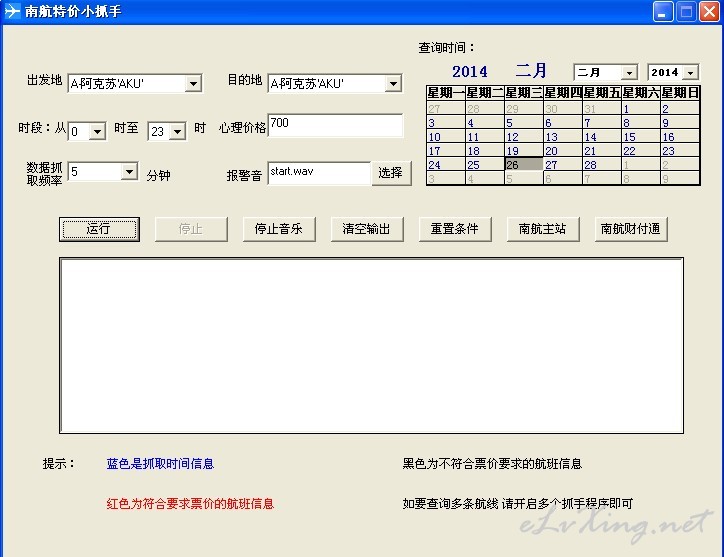Choose the 15th on the calendar

(x=640, y=137)
